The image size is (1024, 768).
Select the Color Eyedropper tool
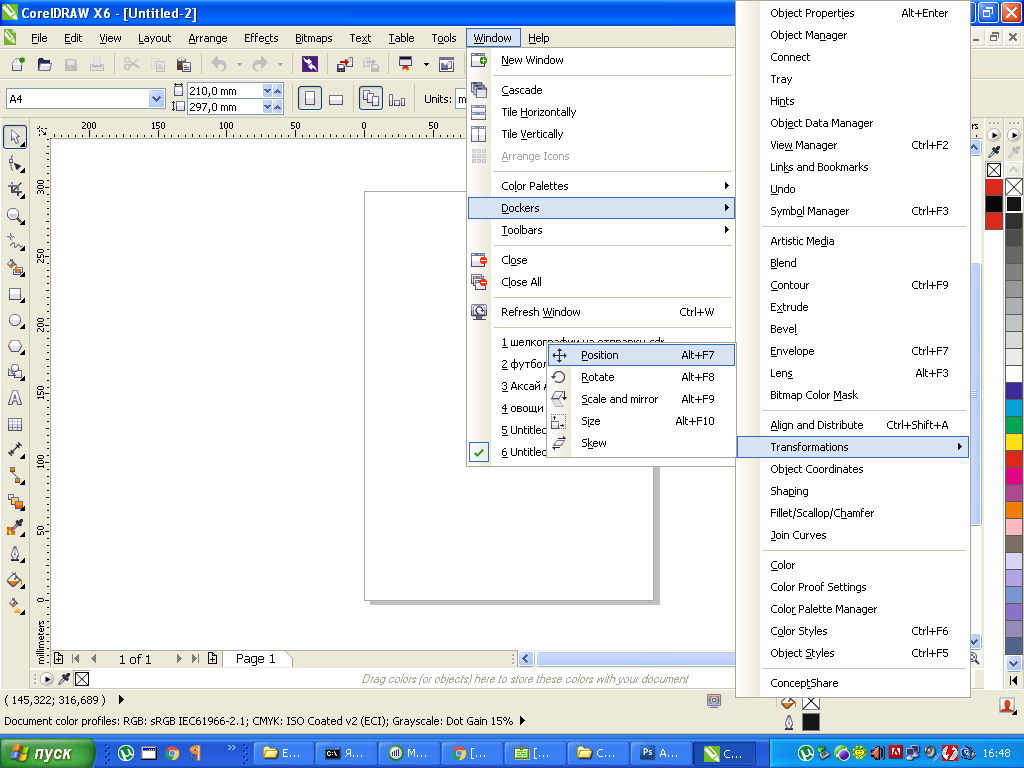15,528
